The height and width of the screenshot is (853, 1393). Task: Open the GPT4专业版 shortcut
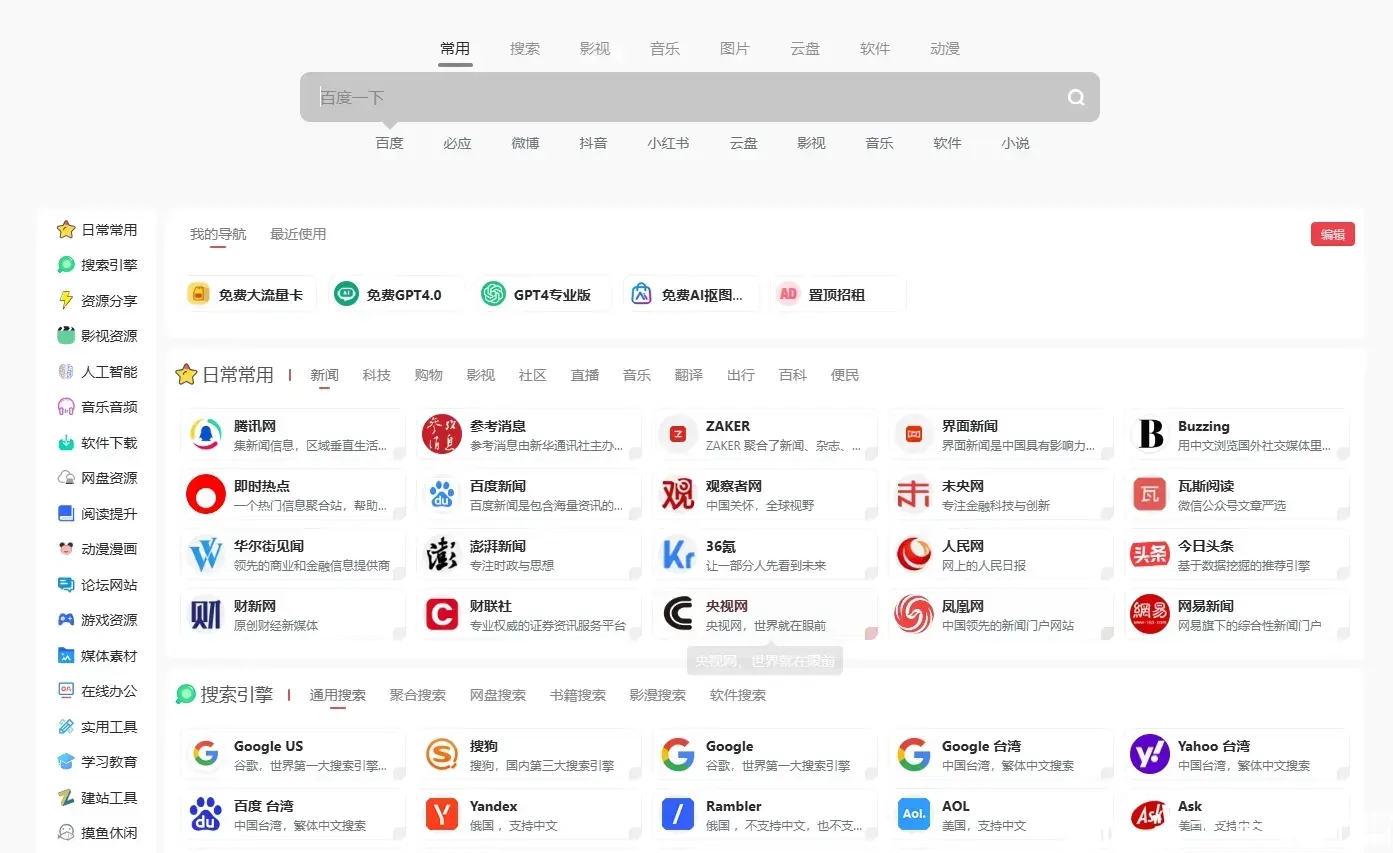pyautogui.click(x=545, y=294)
